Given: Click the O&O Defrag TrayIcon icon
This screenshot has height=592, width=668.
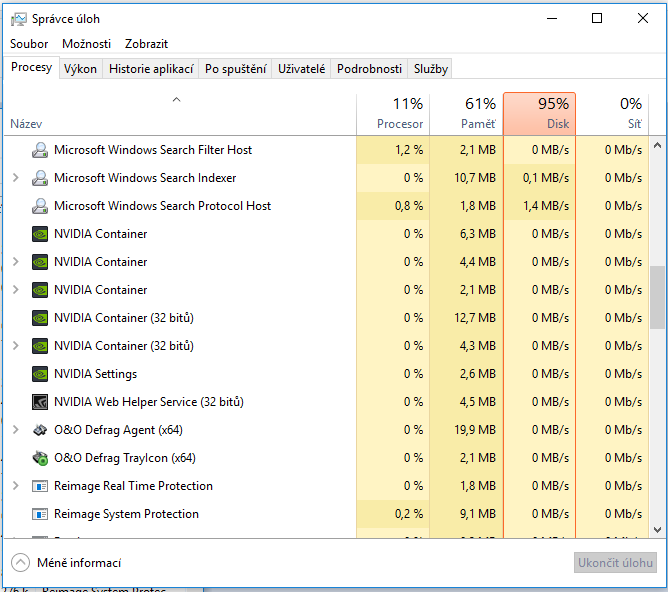Looking at the screenshot, I should [40, 458].
